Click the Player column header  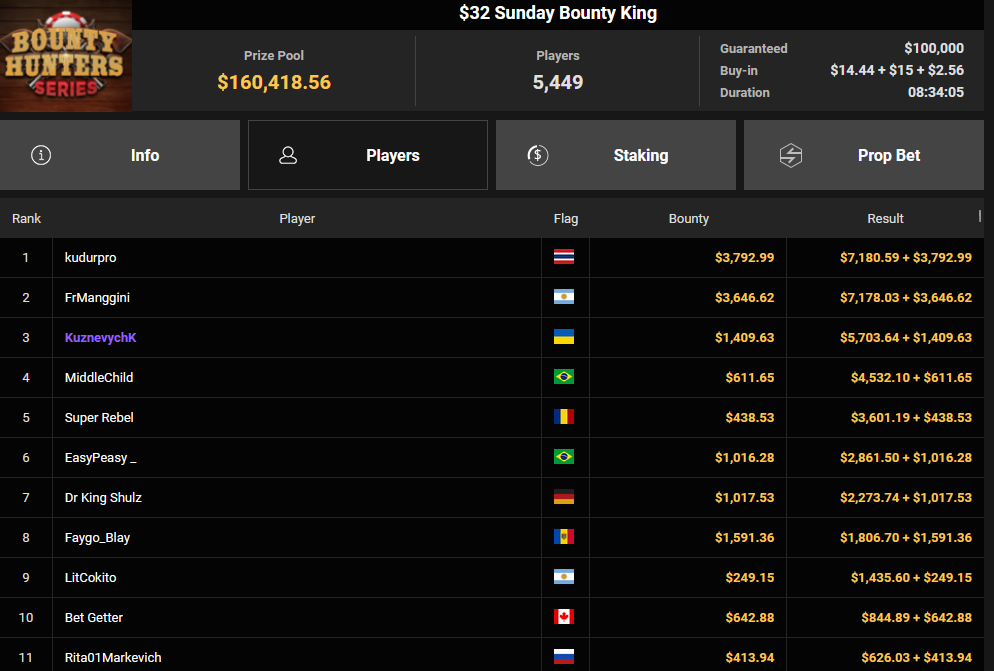coord(297,218)
